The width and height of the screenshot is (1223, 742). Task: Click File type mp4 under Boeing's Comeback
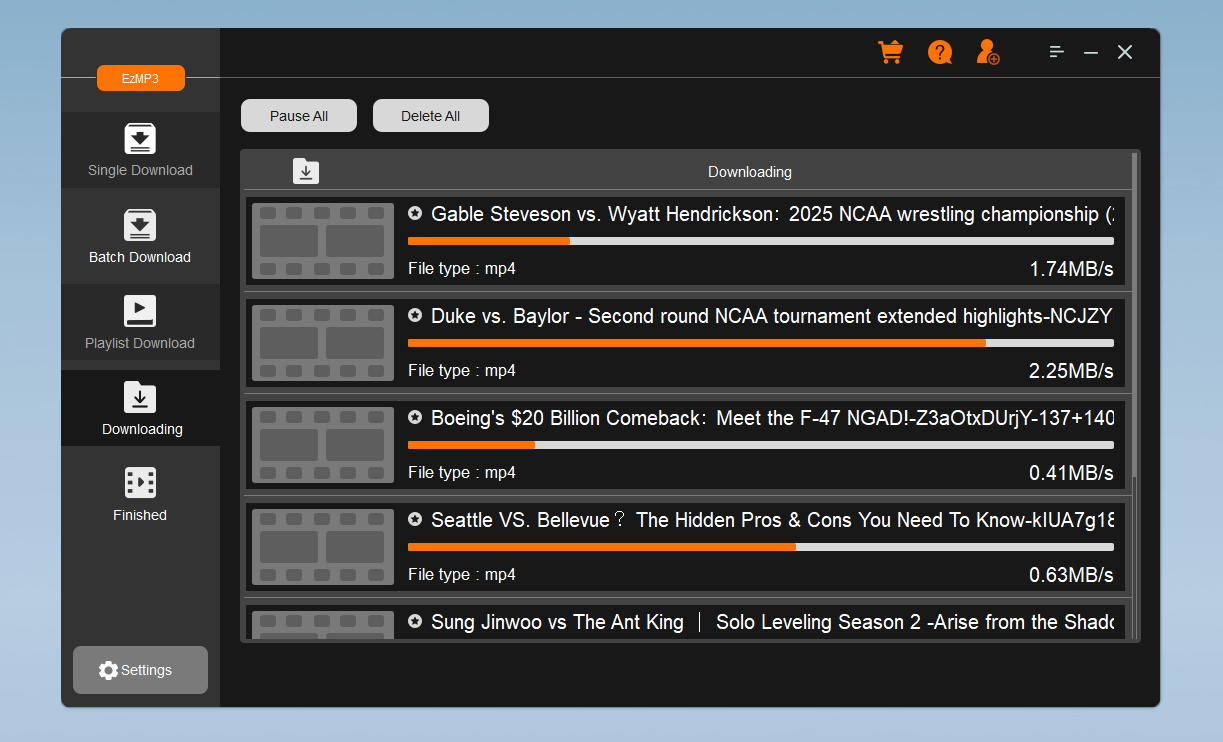(x=462, y=473)
